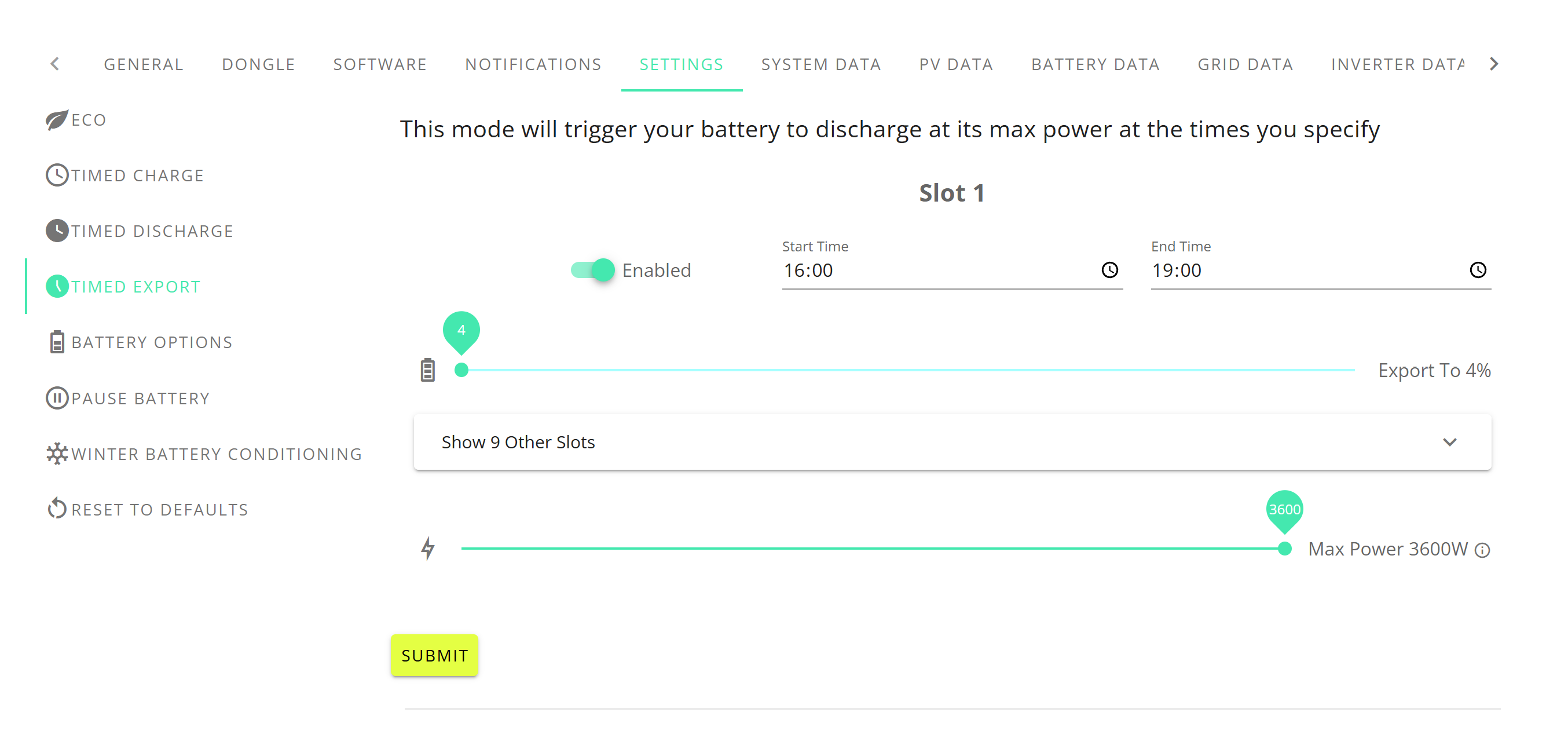Click the Reset to Defaults icon
This screenshot has height=731, width=1568.
pos(57,508)
